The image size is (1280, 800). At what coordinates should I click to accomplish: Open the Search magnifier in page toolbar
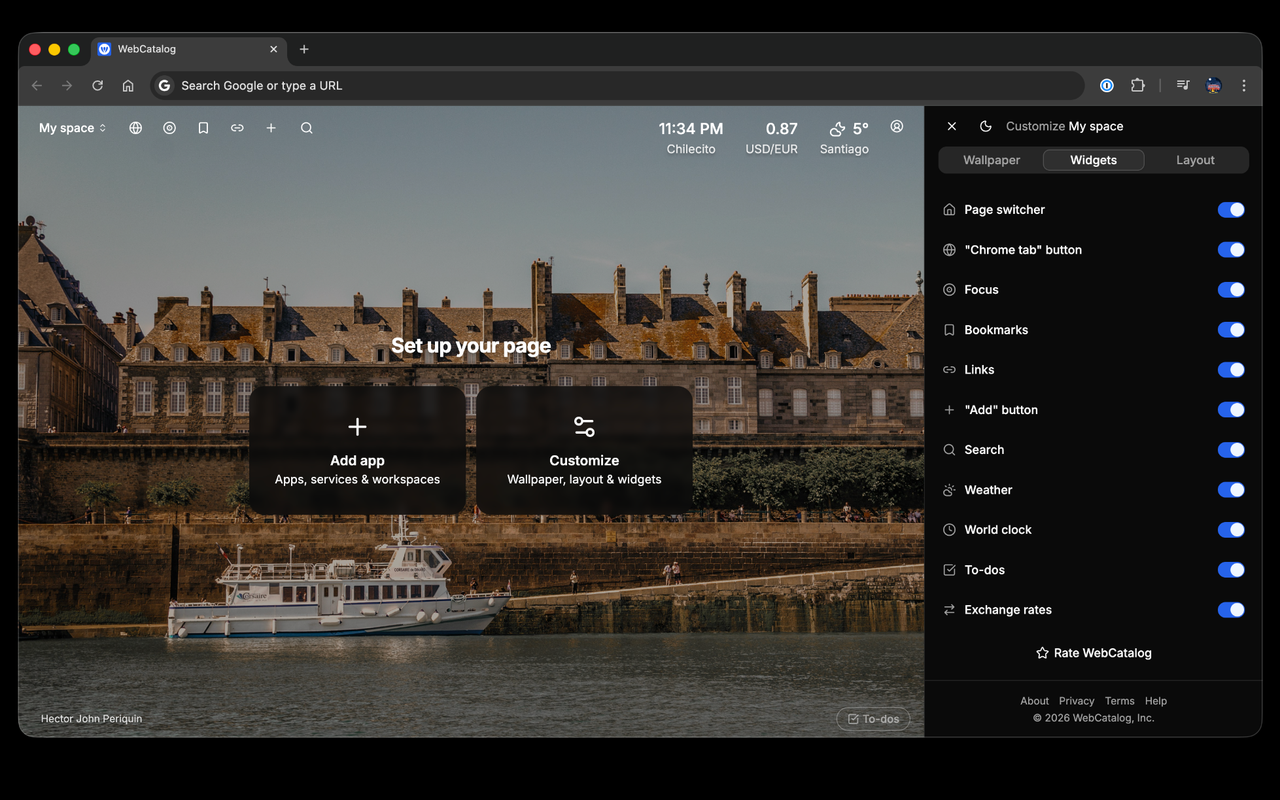pyautogui.click(x=307, y=128)
